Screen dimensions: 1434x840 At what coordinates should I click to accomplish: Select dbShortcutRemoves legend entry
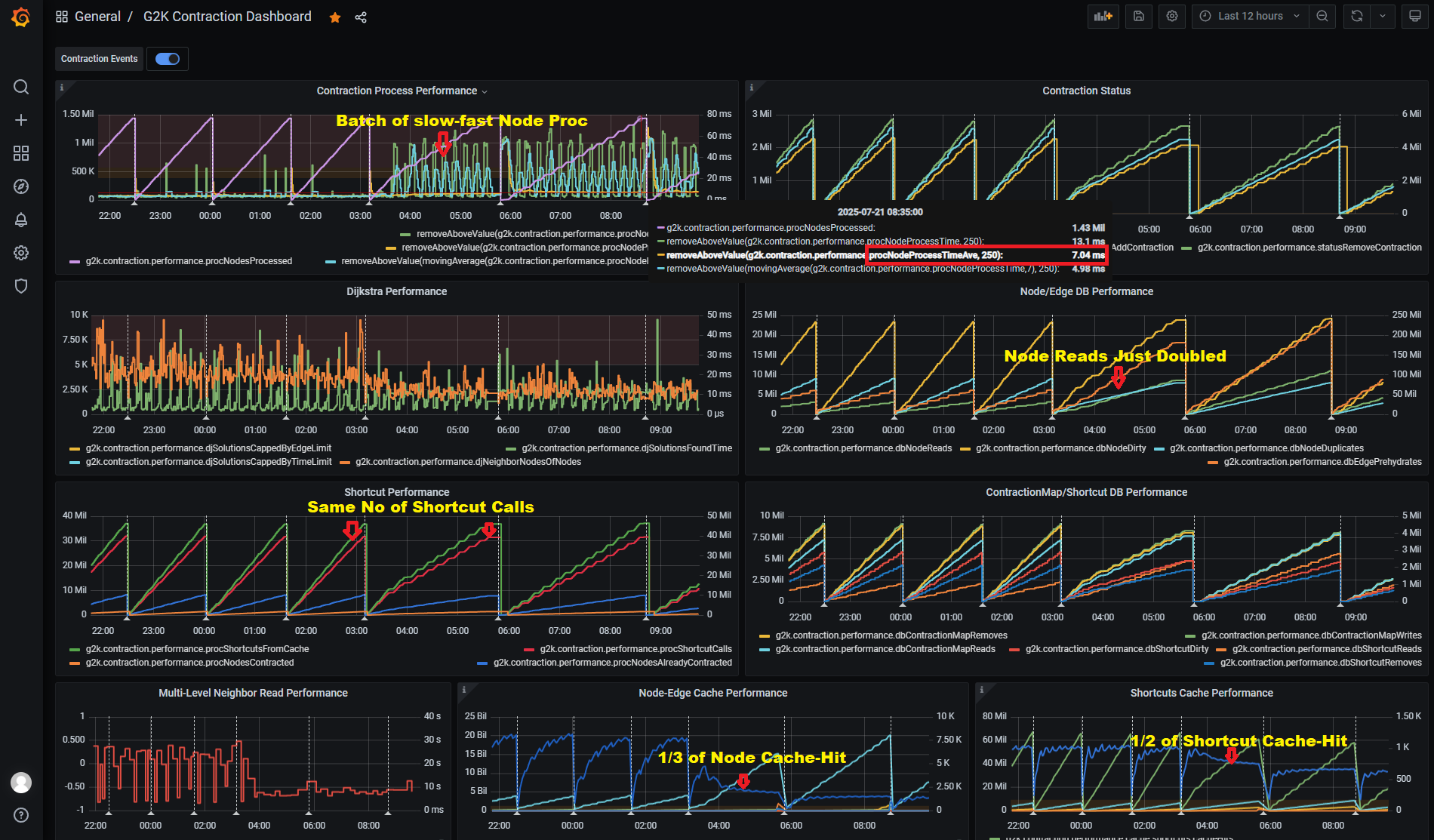(1321, 663)
